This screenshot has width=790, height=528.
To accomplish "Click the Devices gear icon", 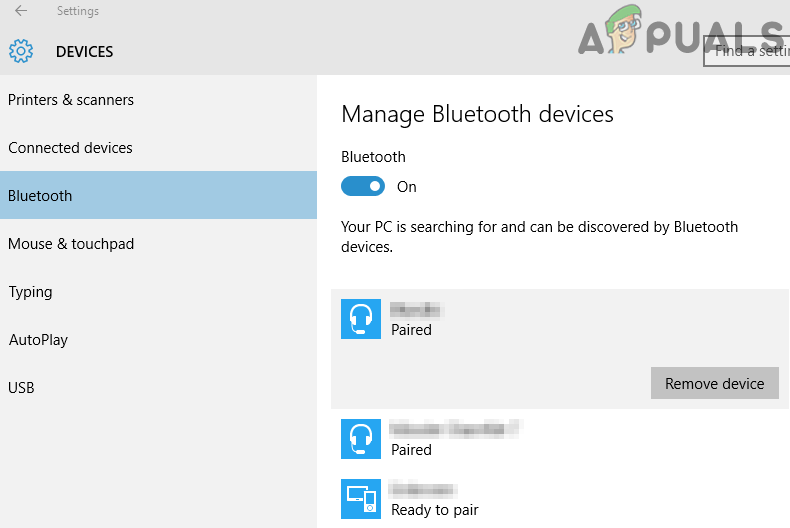I will (x=21, y=51).
